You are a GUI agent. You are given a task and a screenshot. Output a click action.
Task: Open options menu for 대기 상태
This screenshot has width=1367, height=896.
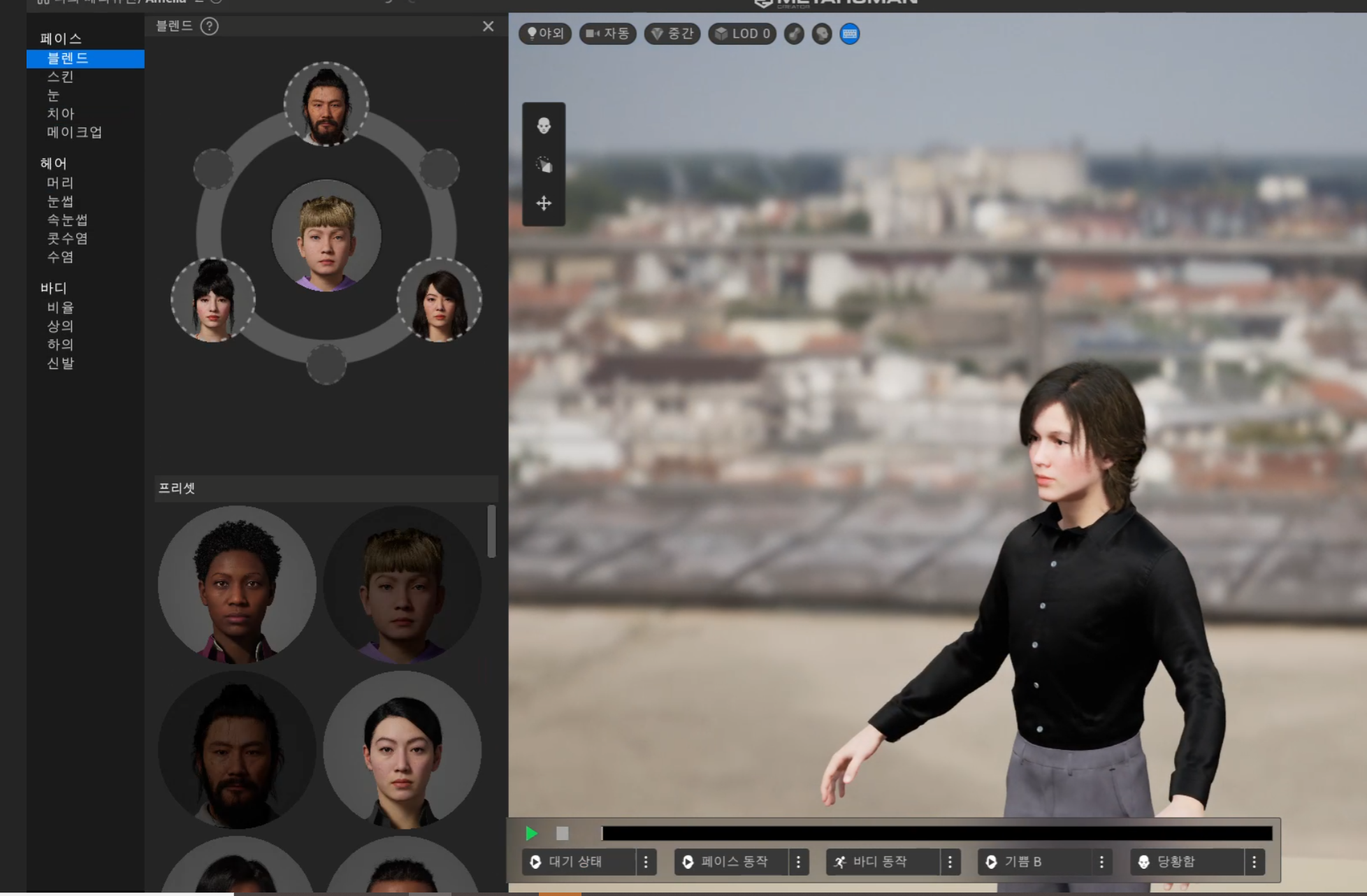point(646,862)
